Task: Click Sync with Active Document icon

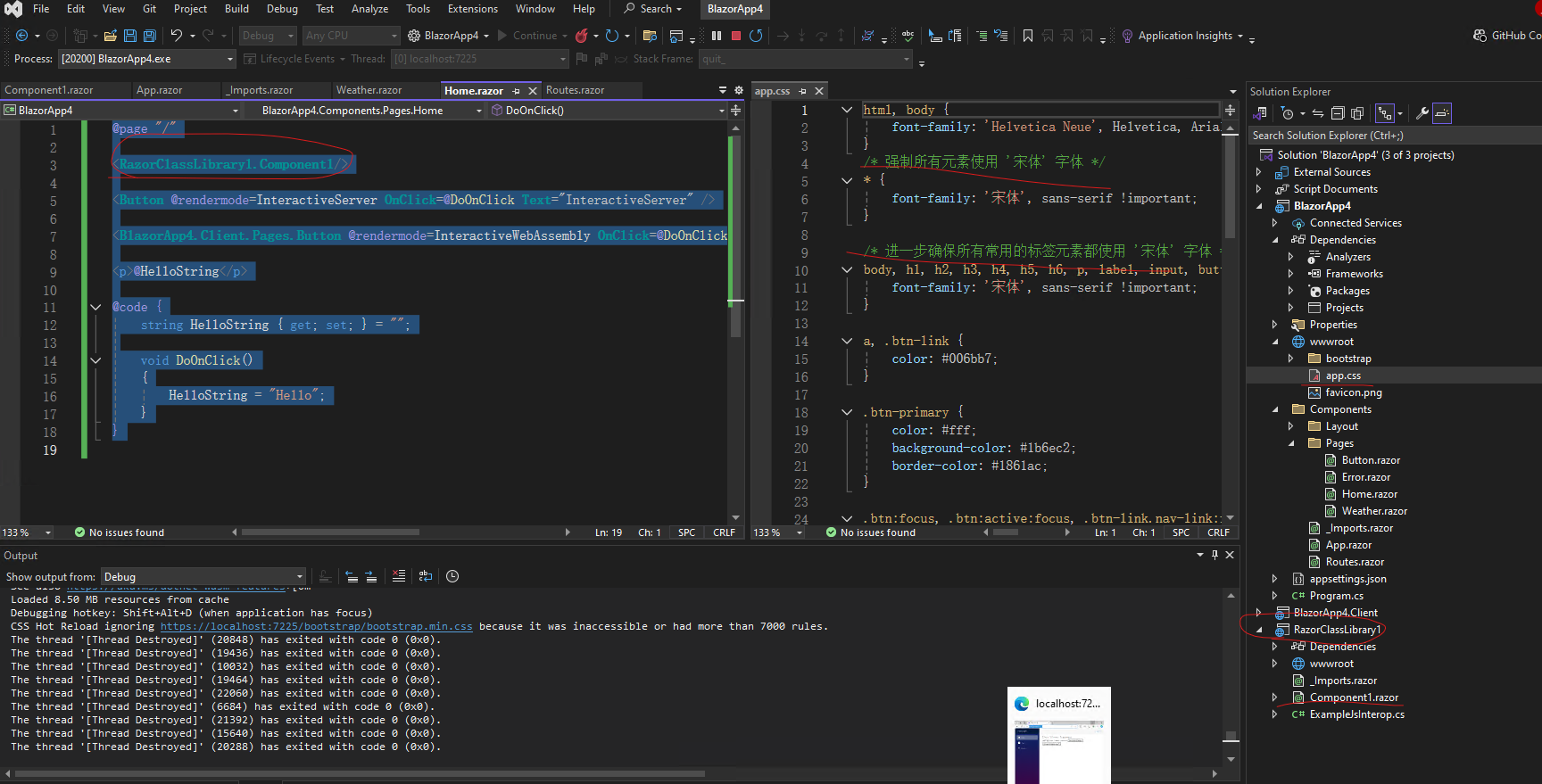Action: pyautogui.click(x=1318, y=113)
